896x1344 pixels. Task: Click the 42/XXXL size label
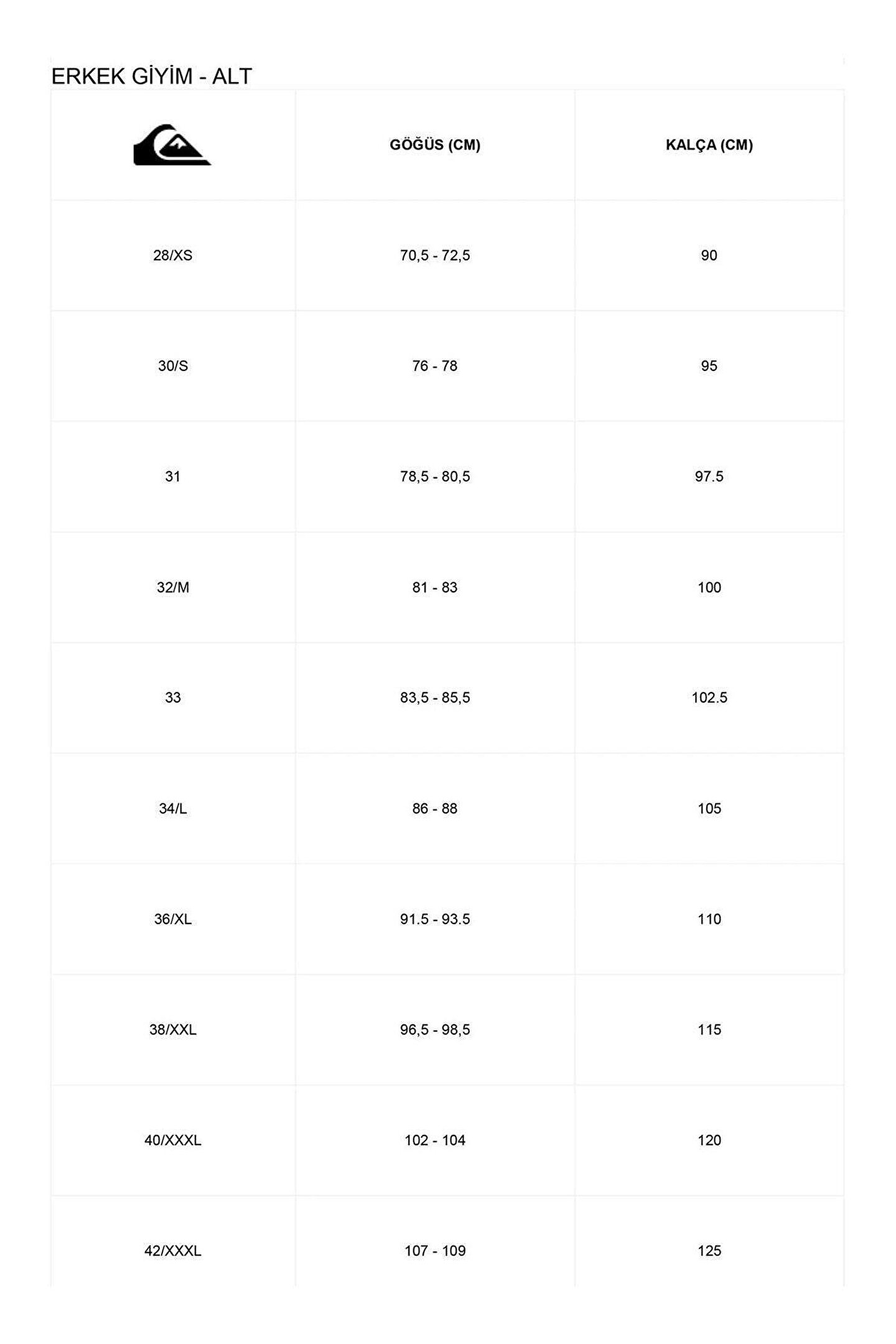point(172,1251)
